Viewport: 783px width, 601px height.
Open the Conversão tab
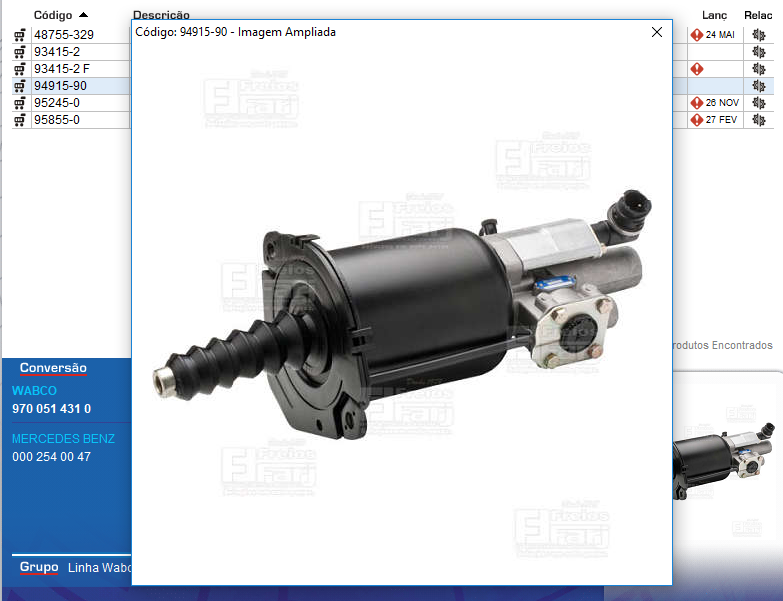[x=53, y=368]
